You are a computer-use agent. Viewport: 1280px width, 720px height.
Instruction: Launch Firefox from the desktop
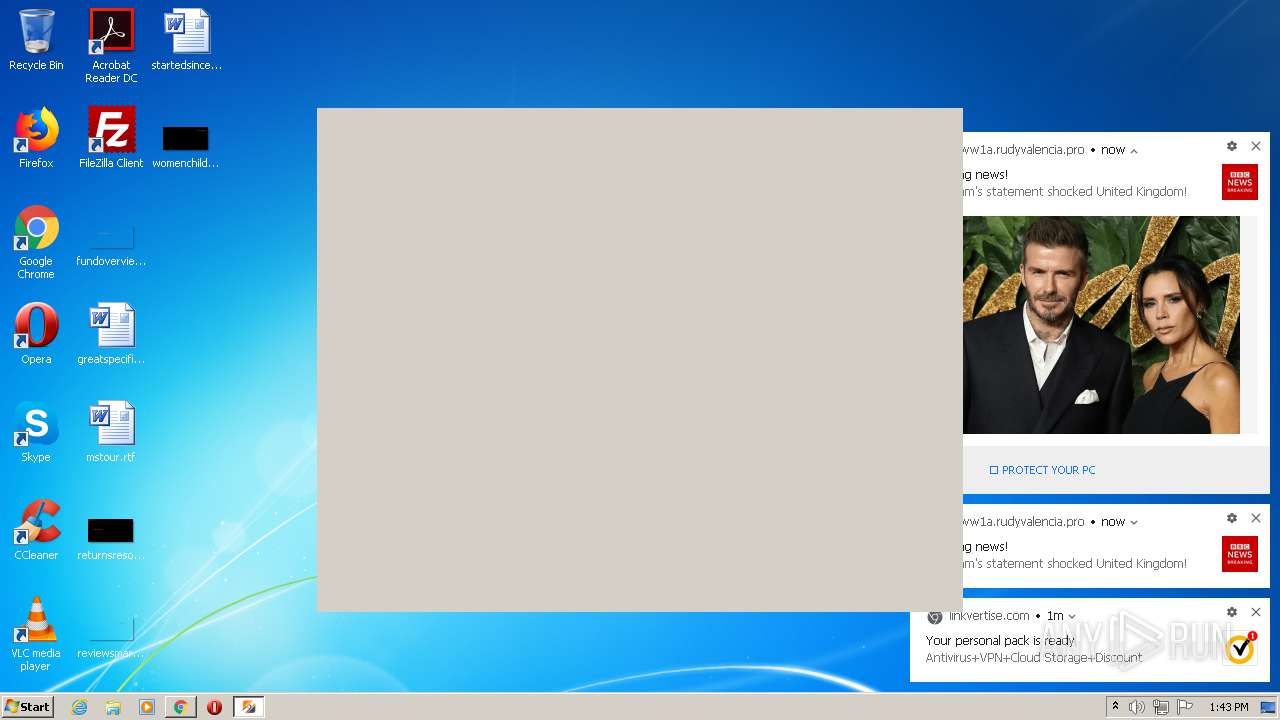point(36,138)
